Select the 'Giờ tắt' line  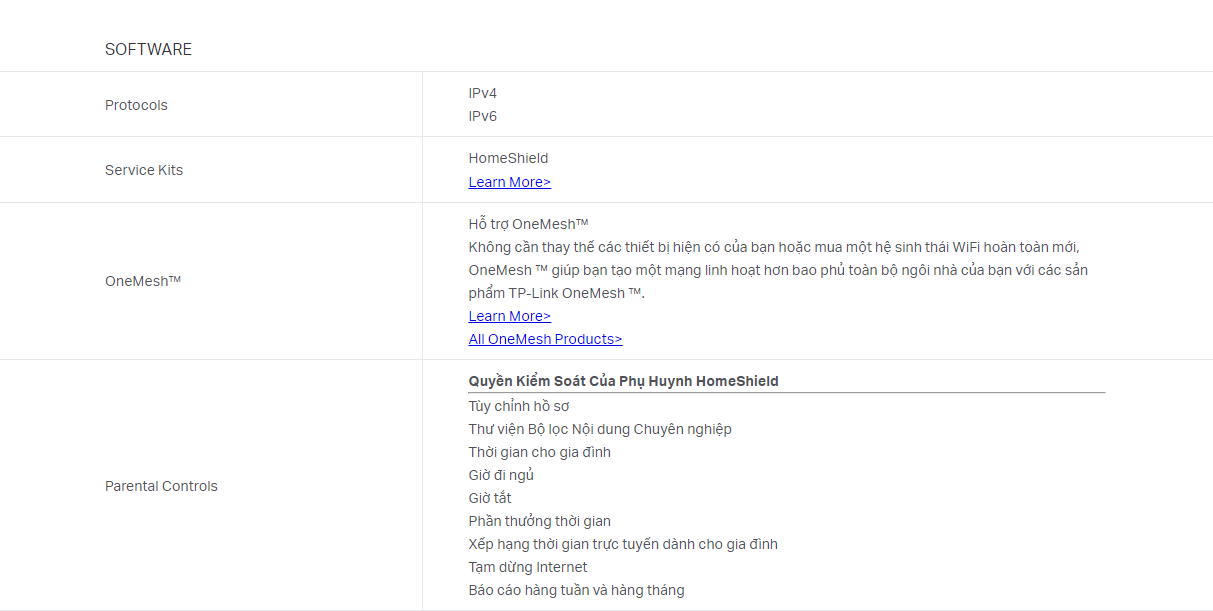tap(490, 498)
